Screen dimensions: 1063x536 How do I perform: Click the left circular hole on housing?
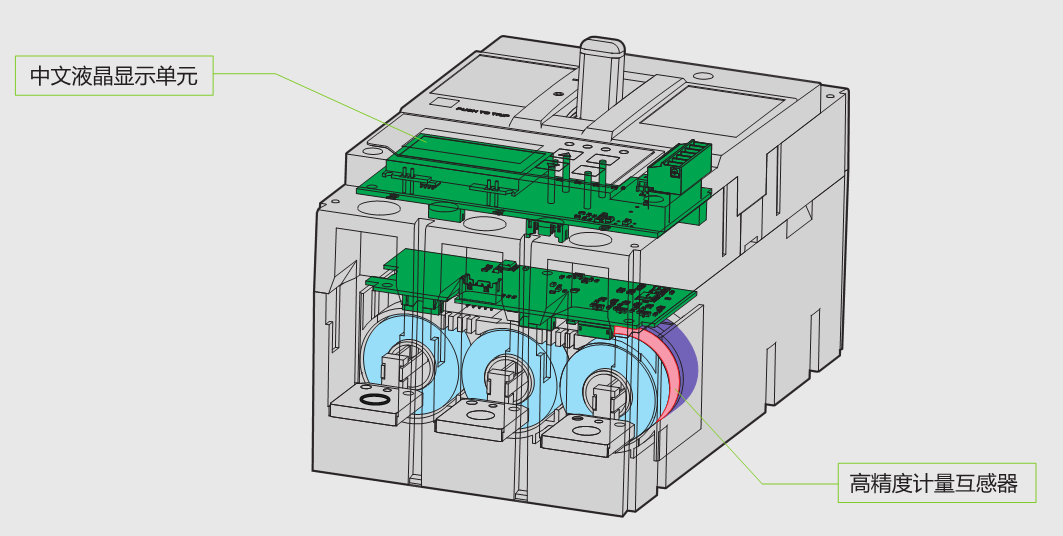click(x=375, y=209)
